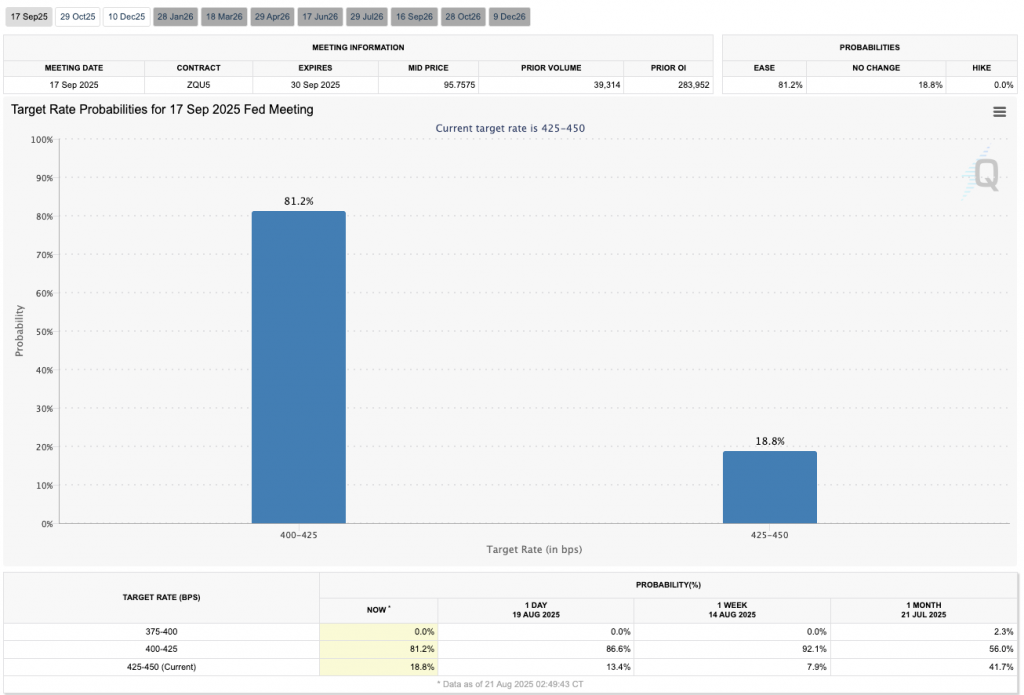Click the ZQU5 contract cell
1024x695 pixels.
coord(198,85)
